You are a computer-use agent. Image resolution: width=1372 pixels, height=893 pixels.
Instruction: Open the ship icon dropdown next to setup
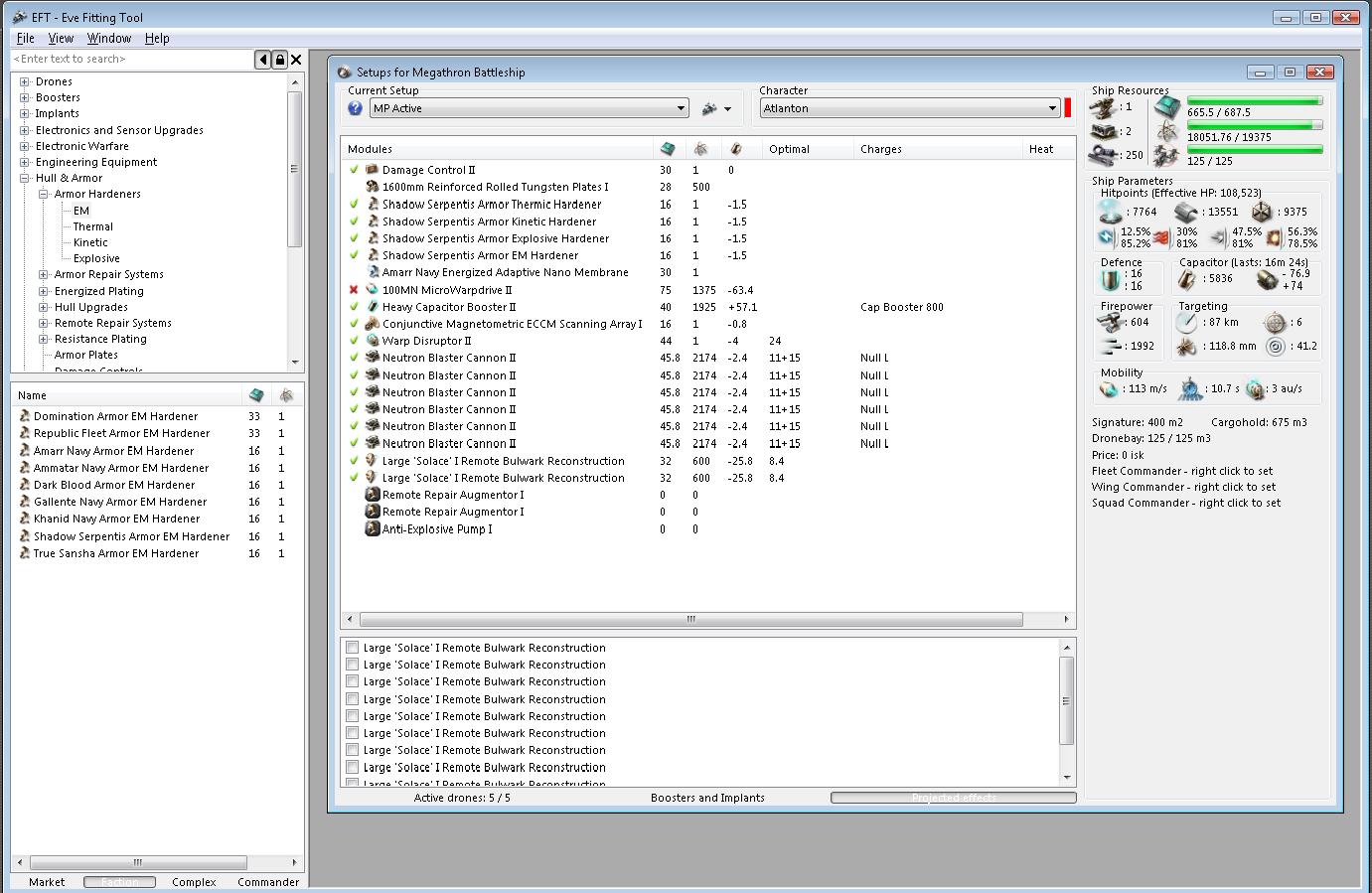click(716, 108)
